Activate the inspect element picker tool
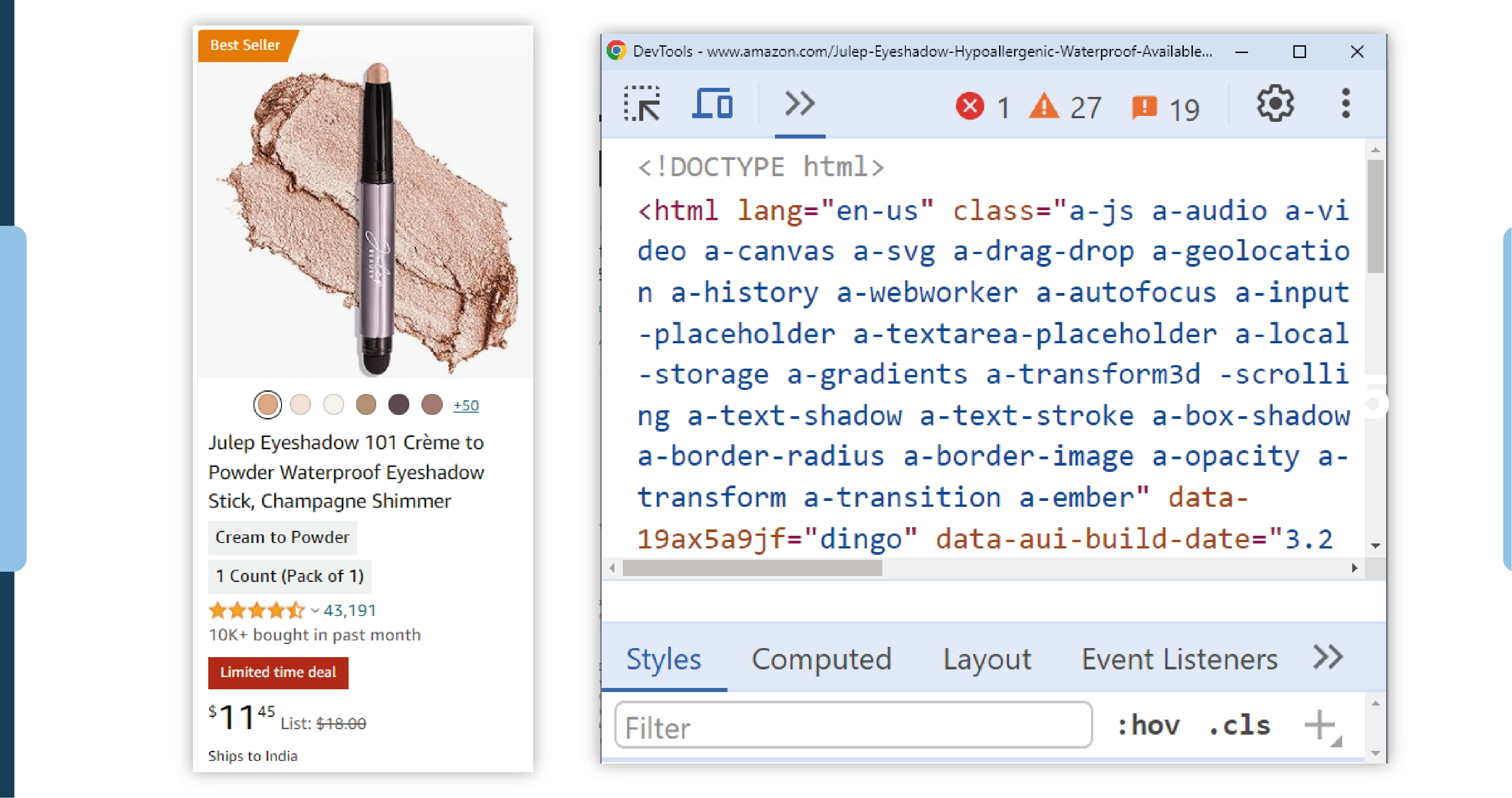 [x=642, y=104]
